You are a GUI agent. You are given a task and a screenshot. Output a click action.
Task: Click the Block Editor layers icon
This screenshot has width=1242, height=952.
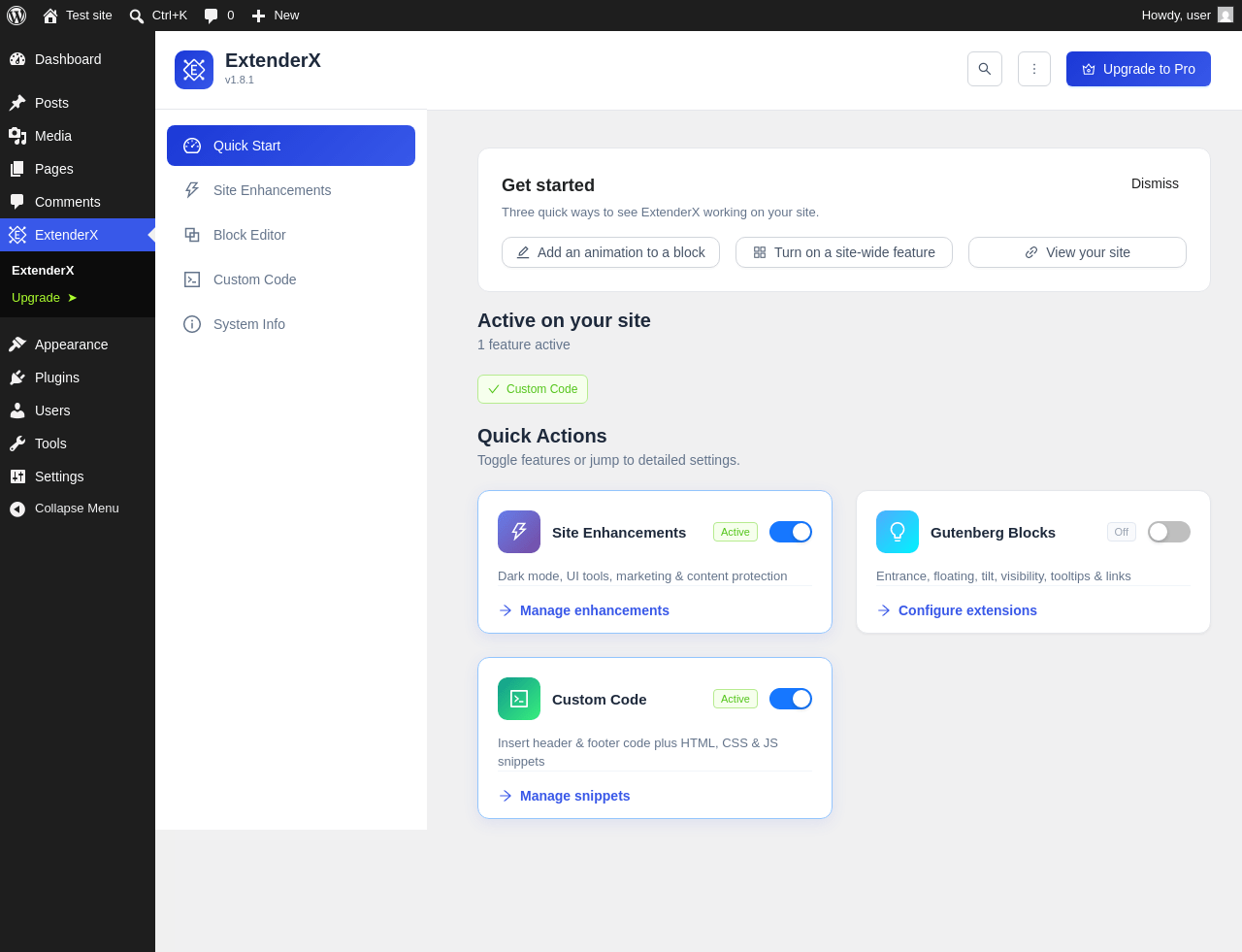(x=192, y=235)
